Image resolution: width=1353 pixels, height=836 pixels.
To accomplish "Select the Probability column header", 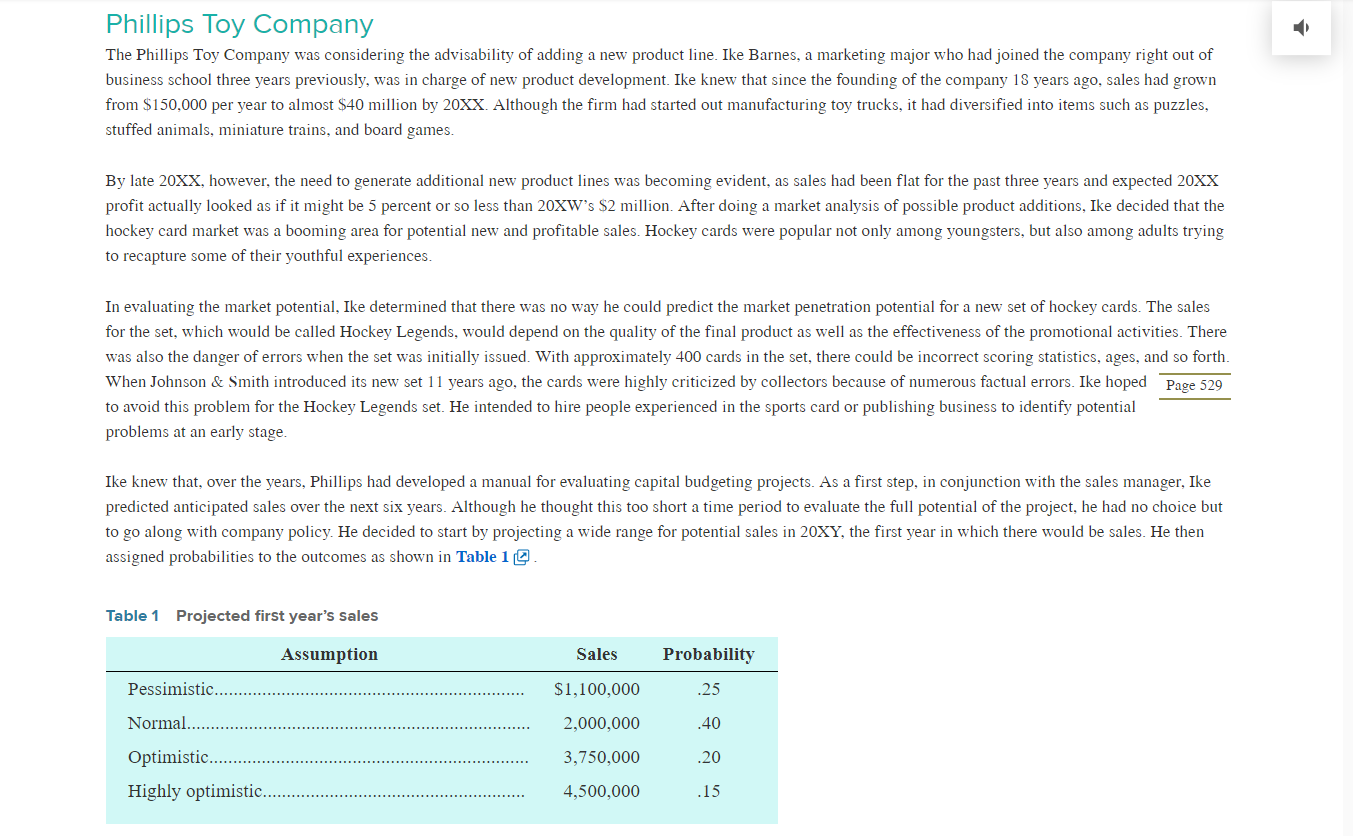I will 708,654.
